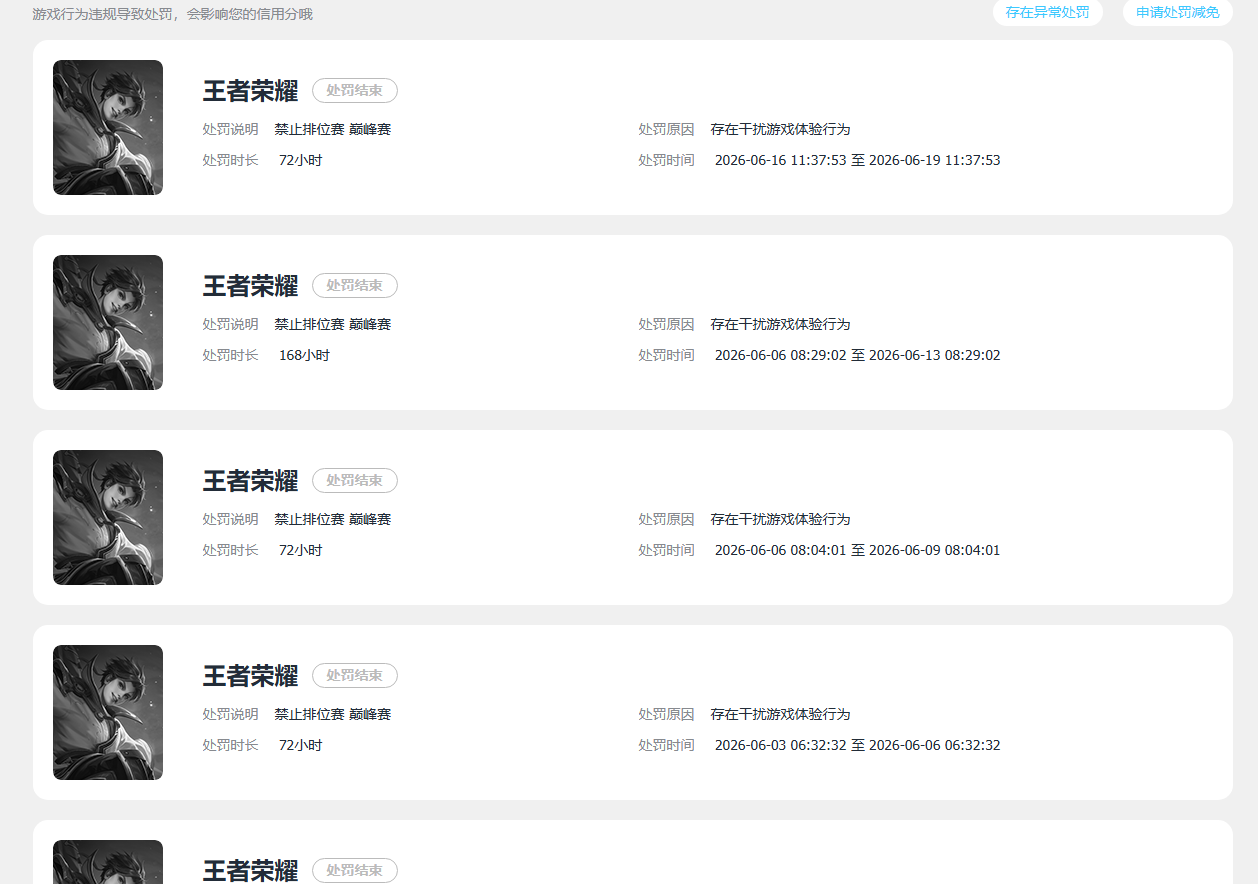Click the 申请处罚减免 button
The image size is (1258, 884).
coord(1177,13)
